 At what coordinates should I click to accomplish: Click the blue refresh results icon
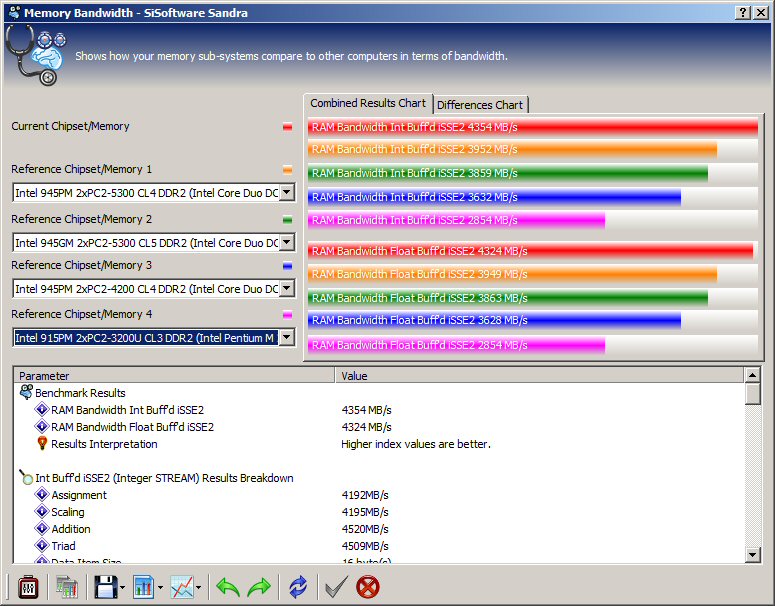(298, 587)
